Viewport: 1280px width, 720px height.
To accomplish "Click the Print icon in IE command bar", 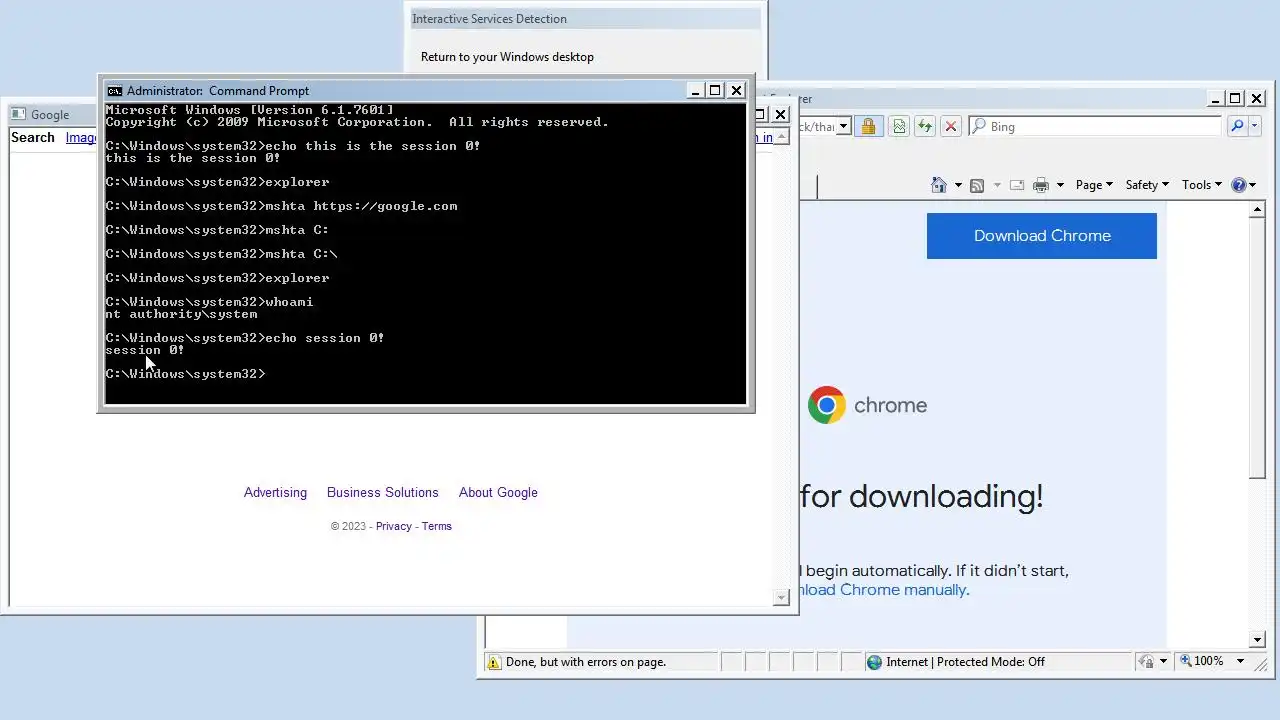I will click(1041, 185).
